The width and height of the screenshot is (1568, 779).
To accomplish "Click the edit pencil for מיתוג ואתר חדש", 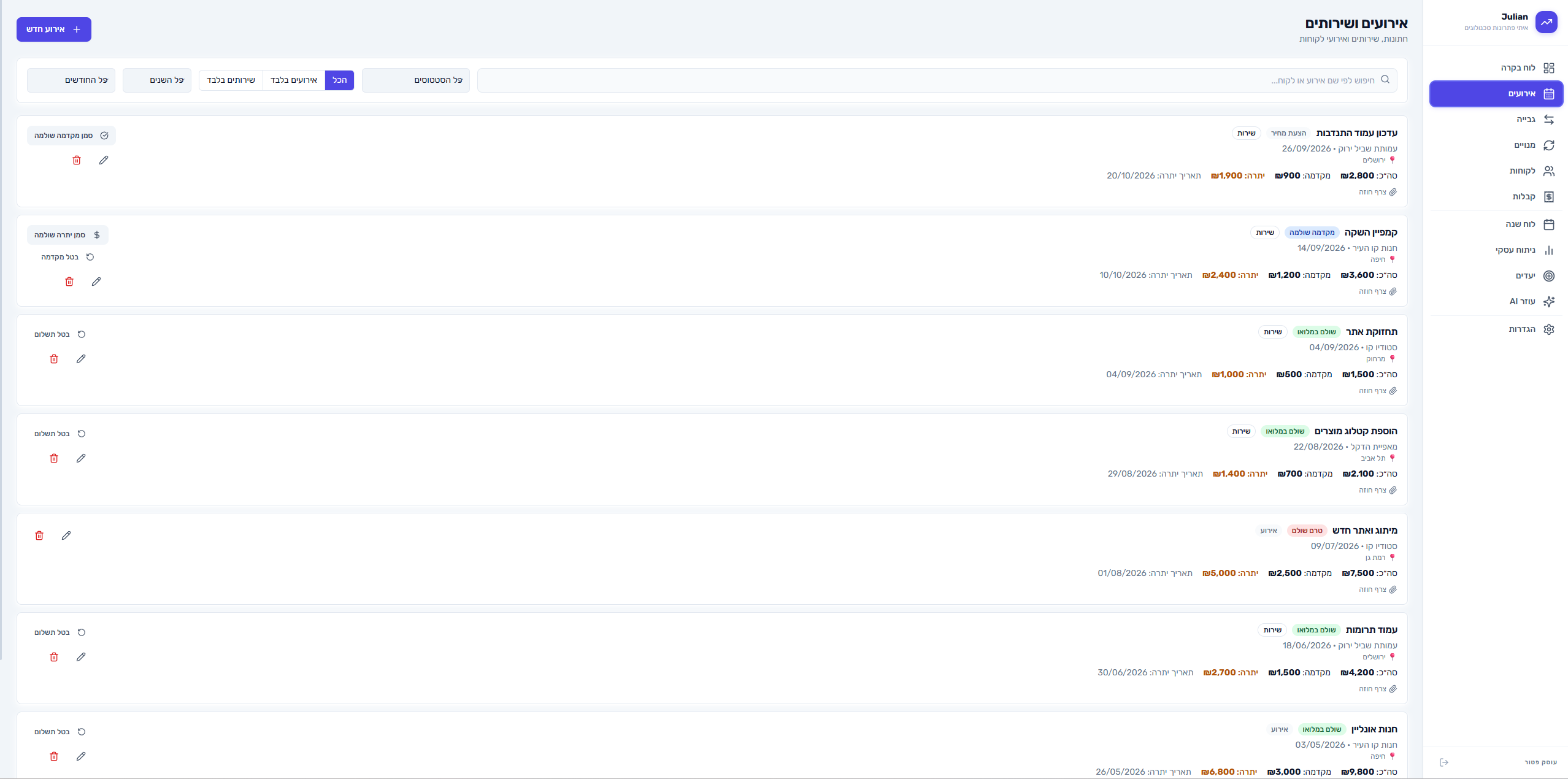I will coord(66,535).
